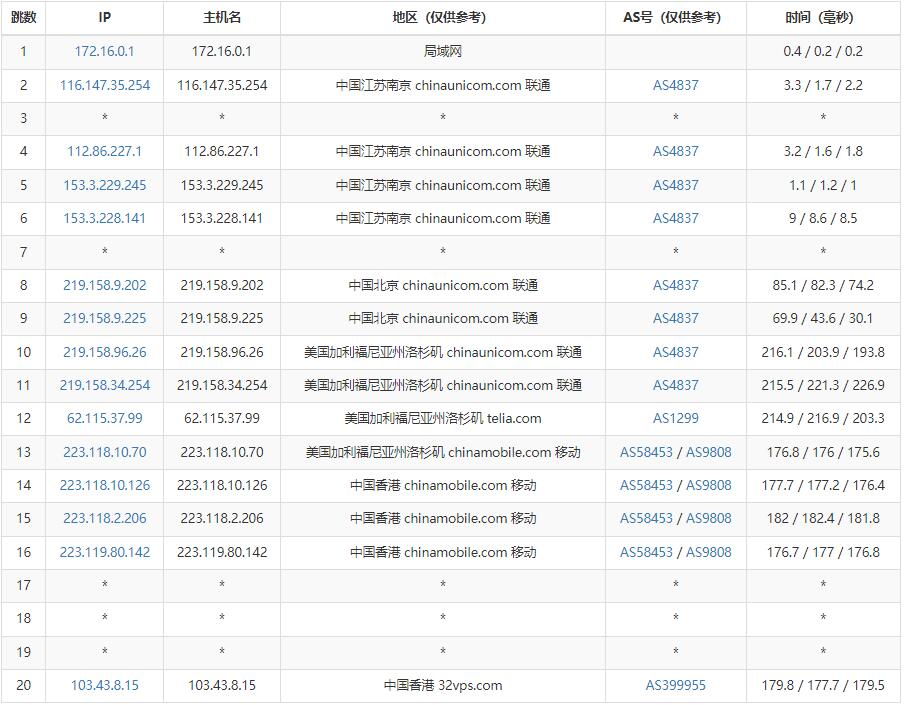Click AS58453 link in hop 16 row
The height and width of the screenshot is (705, 906).
(646, 552)
